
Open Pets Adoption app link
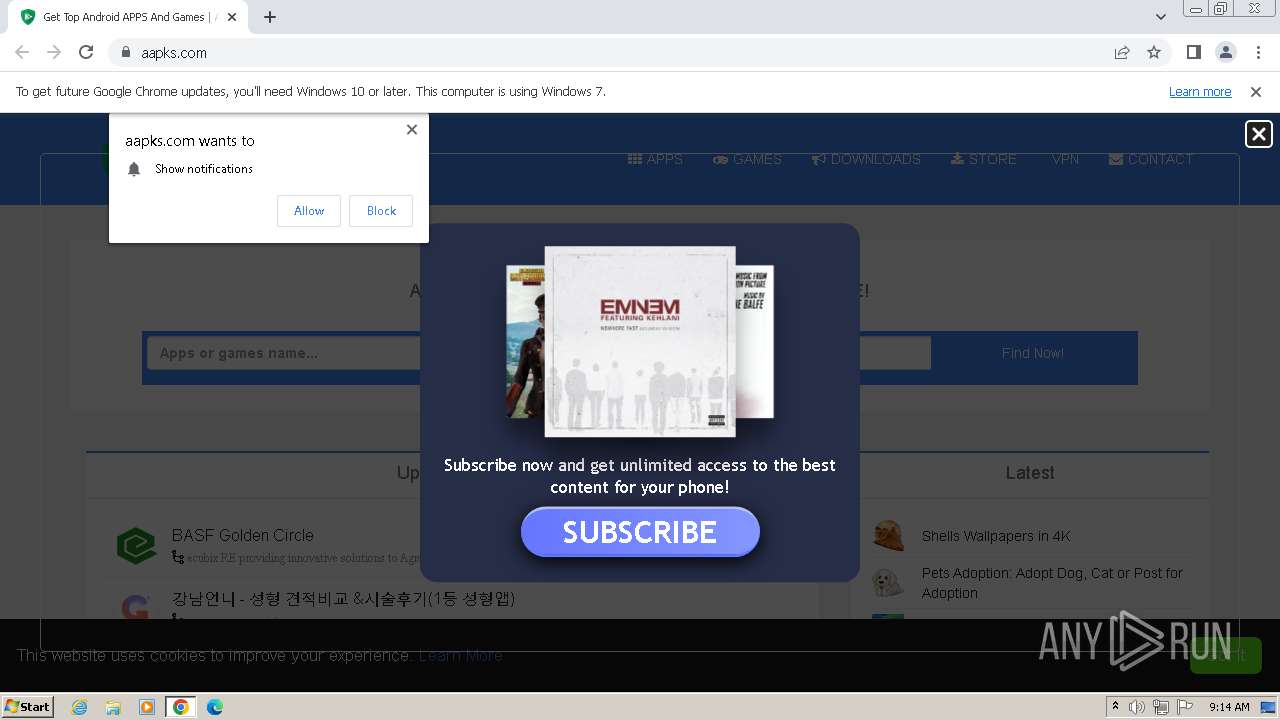click(1052, 583)
